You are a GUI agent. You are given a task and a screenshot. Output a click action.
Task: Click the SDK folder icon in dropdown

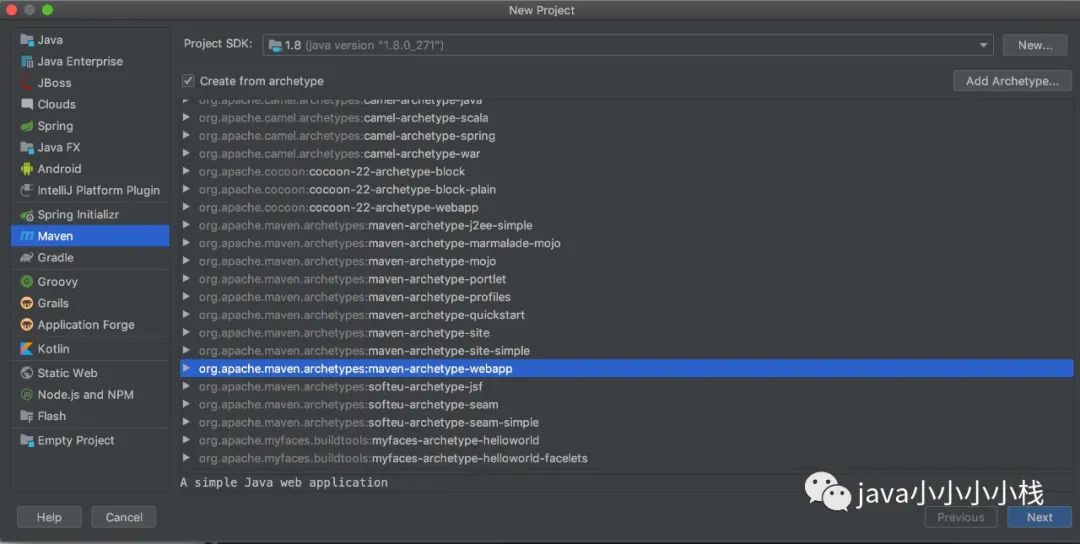point(275,45)
